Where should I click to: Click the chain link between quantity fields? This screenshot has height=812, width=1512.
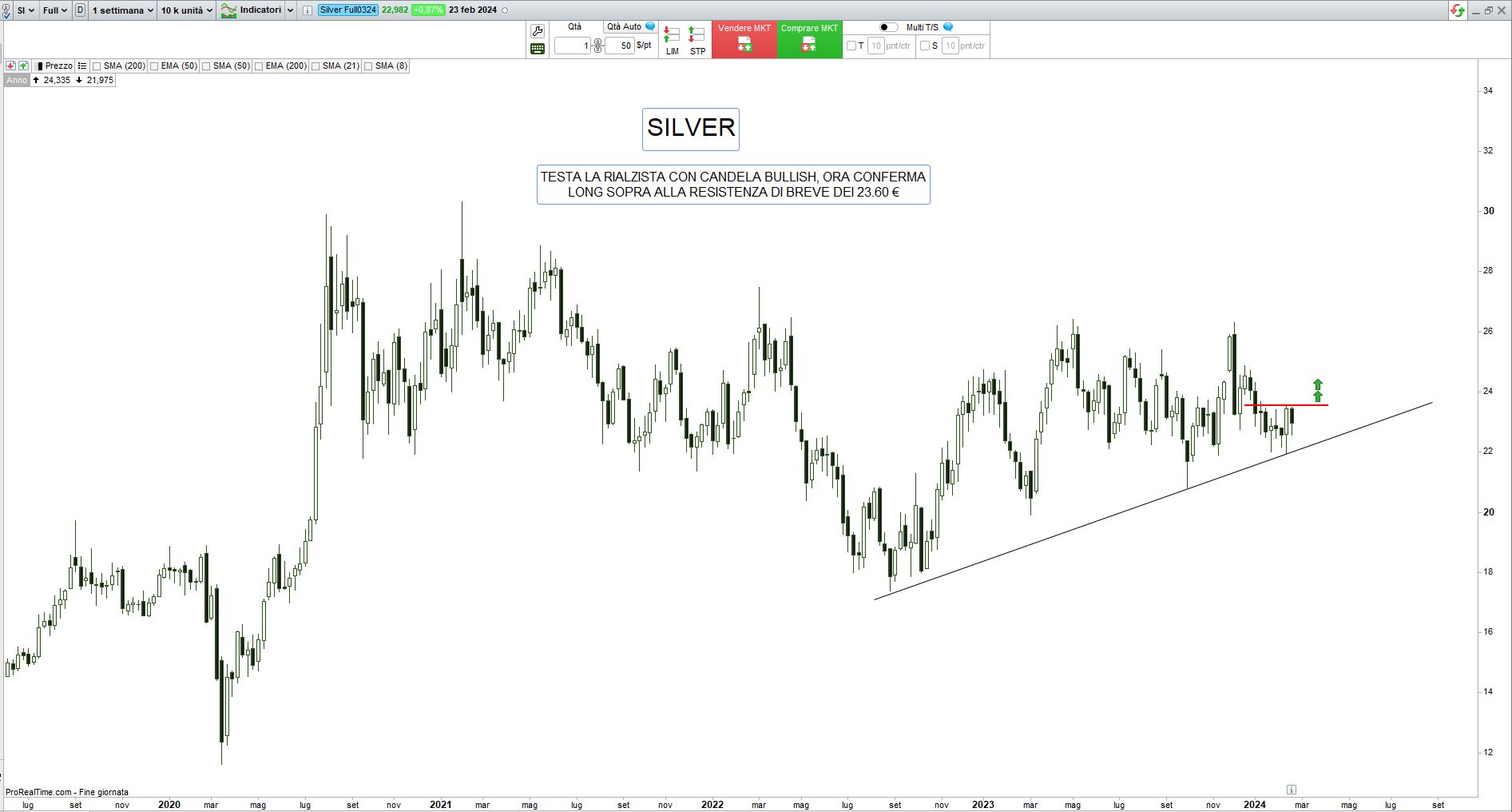(x=597, y=46)
